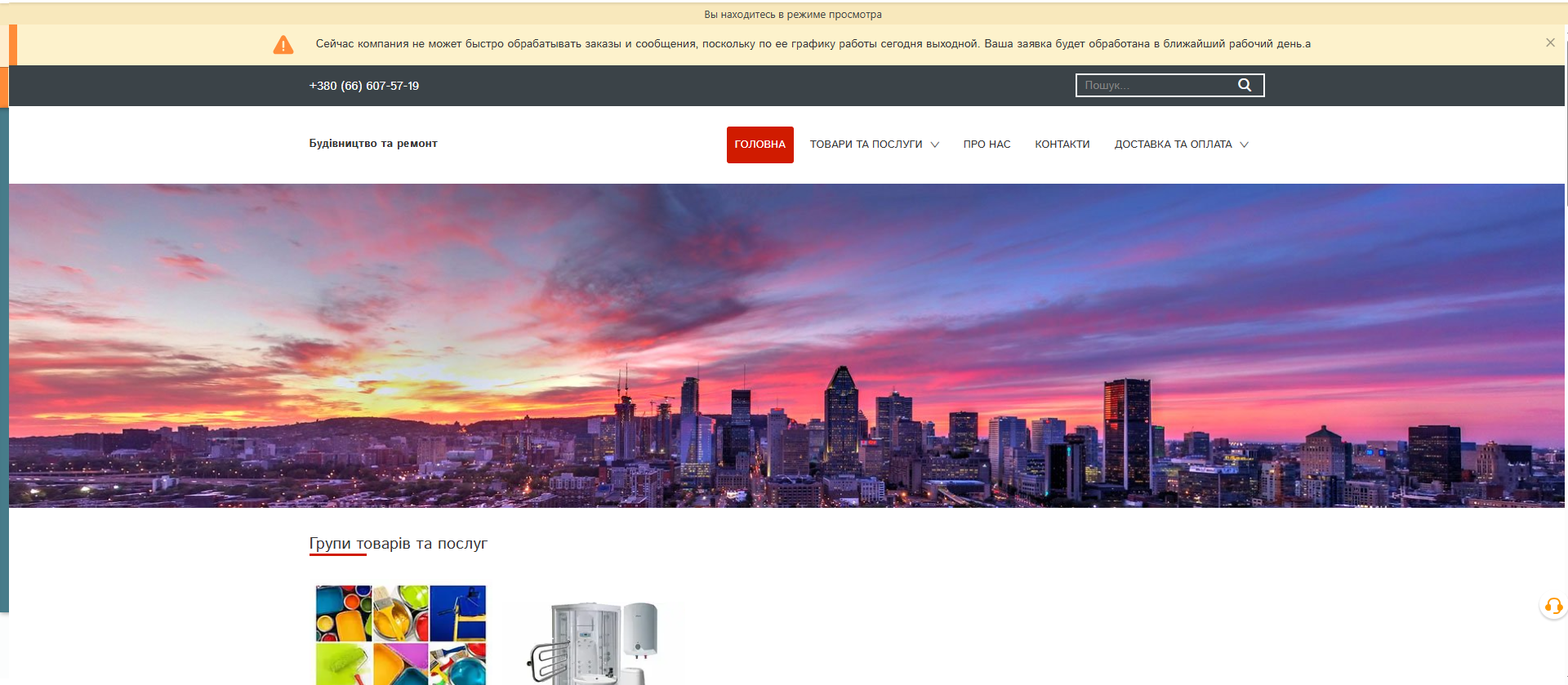Click the Будівництво та ремонт site title
This screenshot has height=685, width=1568.
pyautogui.click(x=373, y=144)
